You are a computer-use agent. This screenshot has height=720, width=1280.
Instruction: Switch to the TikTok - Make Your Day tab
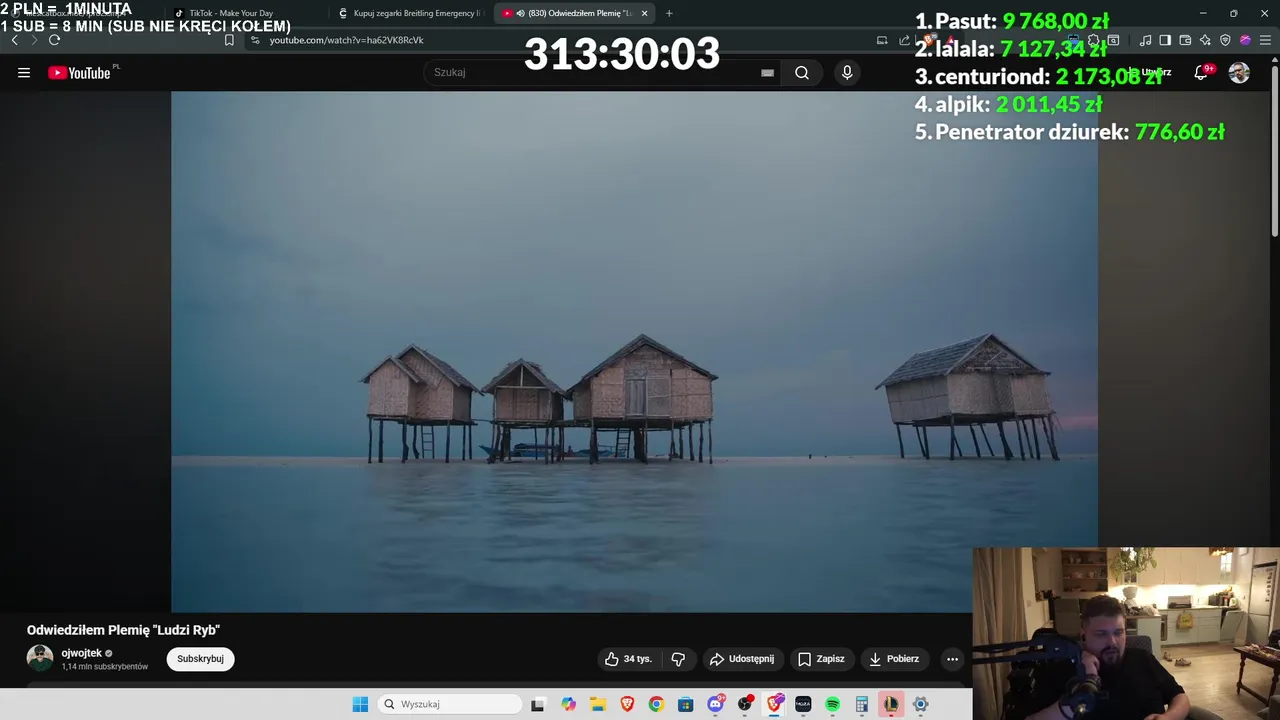click(230, 13)
